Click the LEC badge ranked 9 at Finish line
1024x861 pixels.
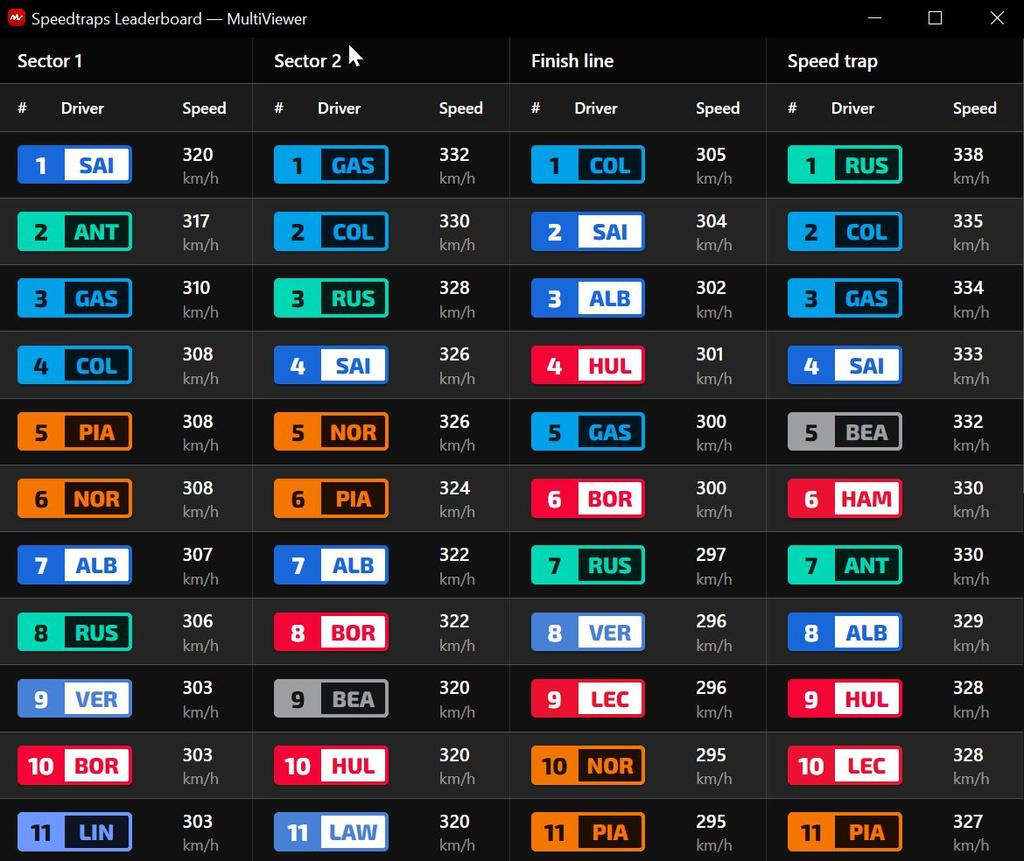click(588, 698)
